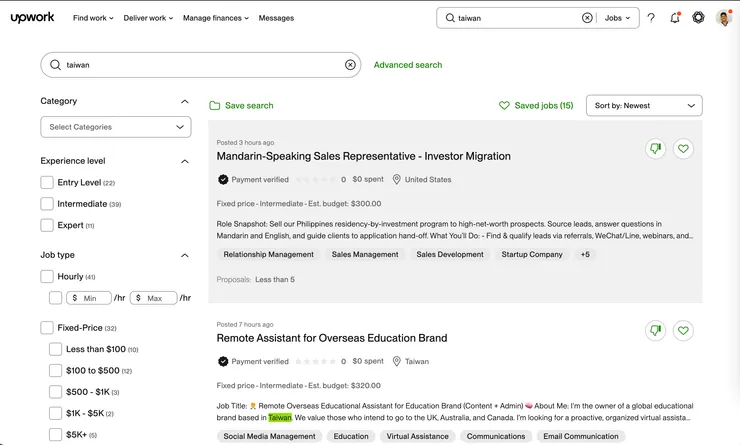Open the Sort by: Newest dropdown

click(x=644, y=106)
